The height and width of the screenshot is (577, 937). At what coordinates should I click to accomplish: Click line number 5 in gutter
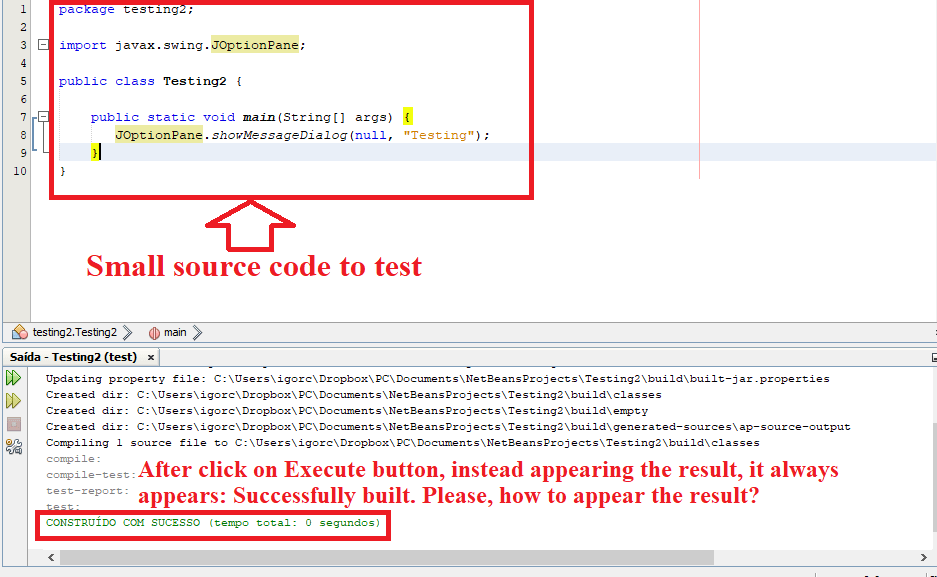coord(23,81)
